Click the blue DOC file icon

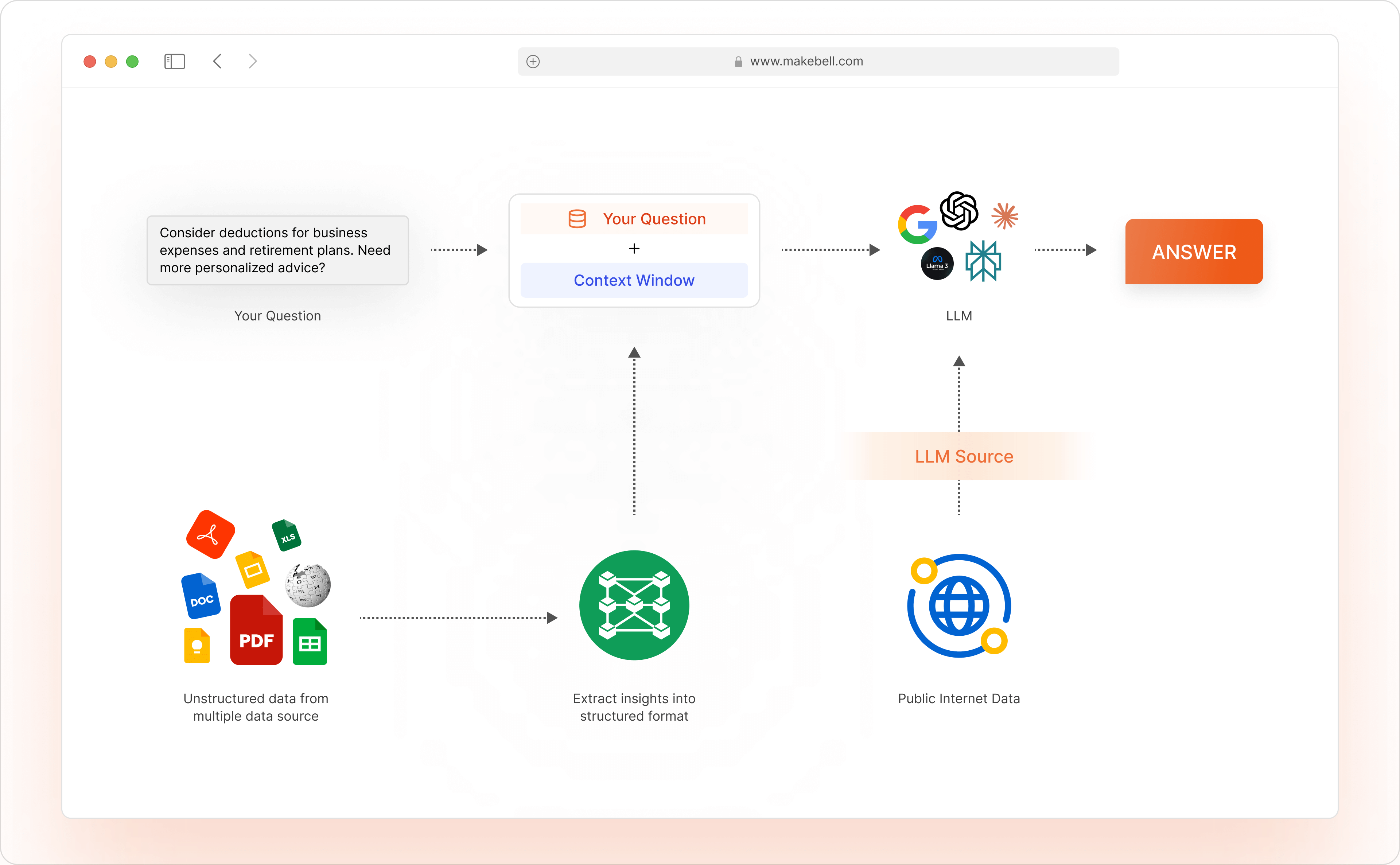201,596
